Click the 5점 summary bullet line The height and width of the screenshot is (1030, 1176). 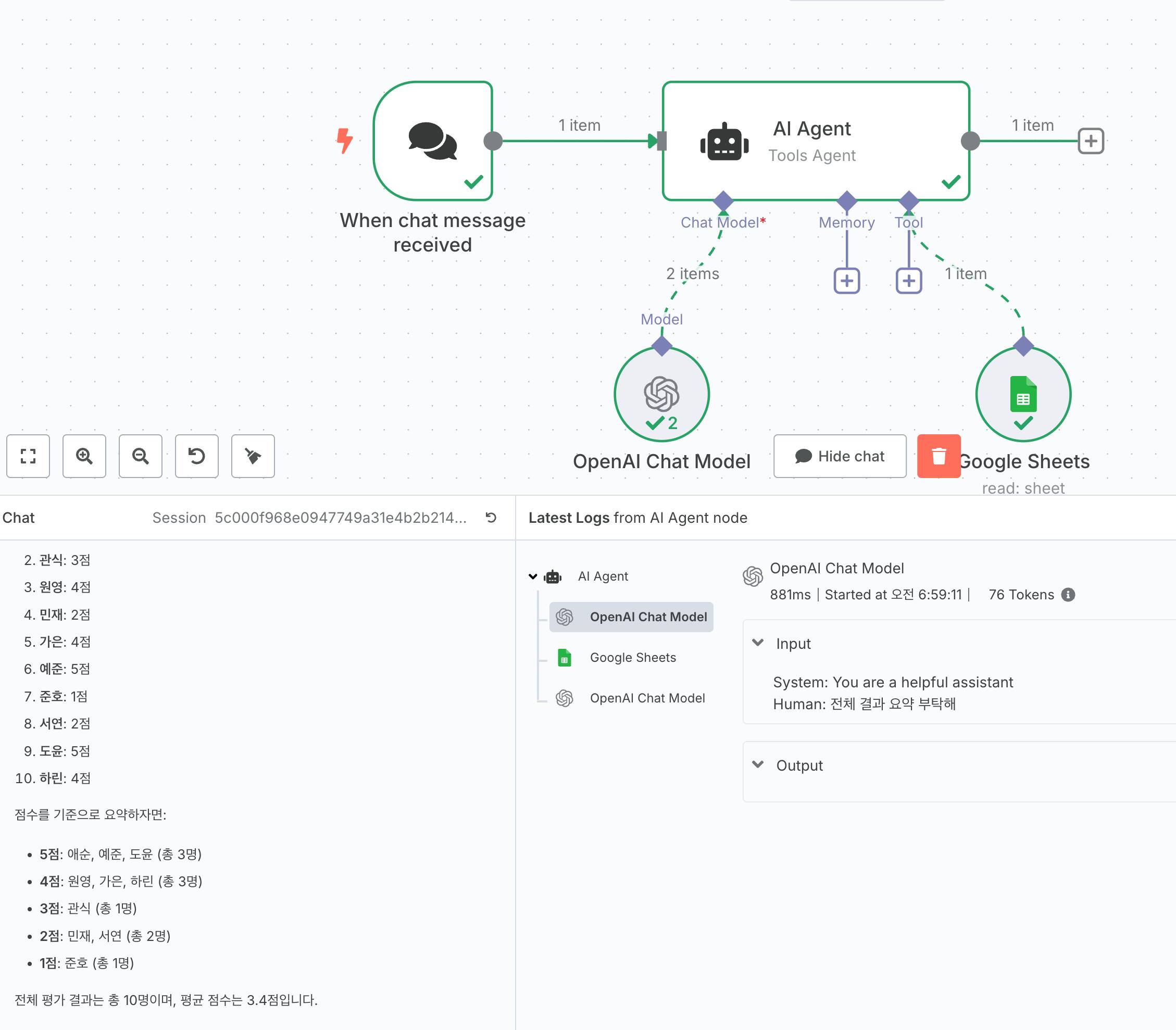click(120, 854)
